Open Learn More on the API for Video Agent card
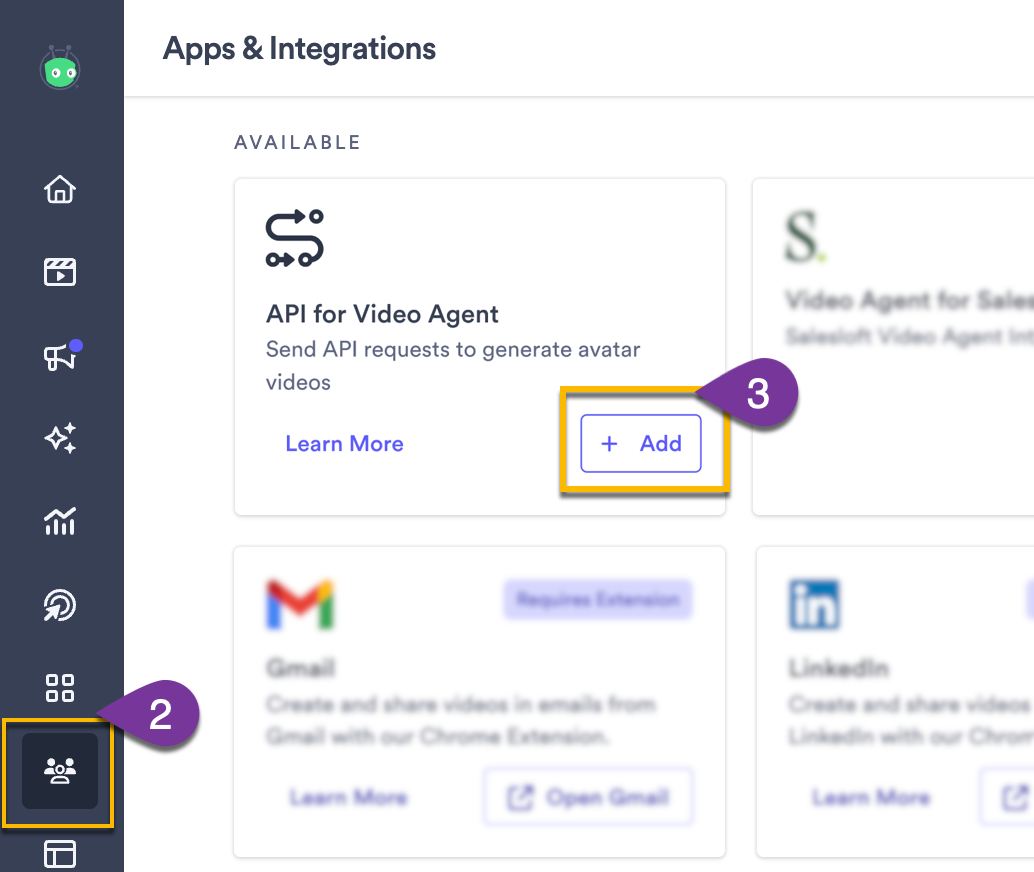This screenshot has width=1034, height=872. [x=344, y=443]
